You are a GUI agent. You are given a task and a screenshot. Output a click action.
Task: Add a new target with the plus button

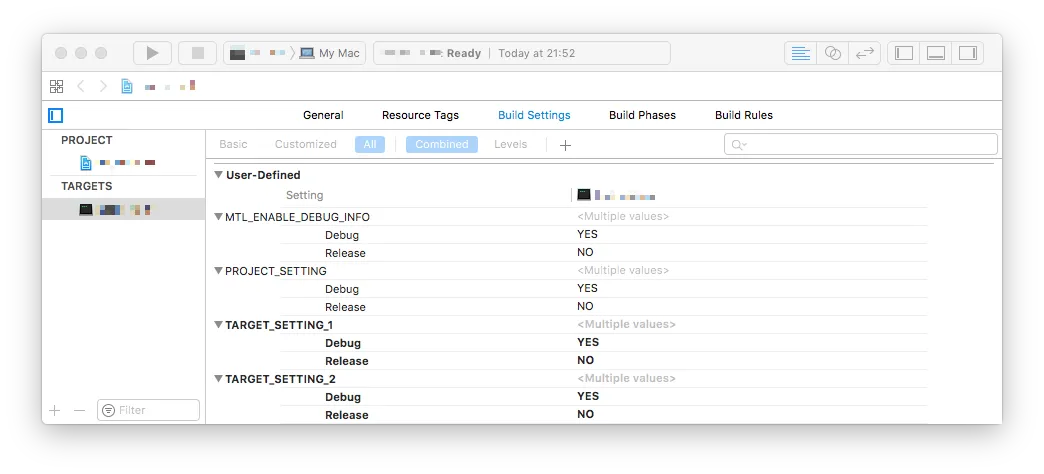tap(55, 411)
